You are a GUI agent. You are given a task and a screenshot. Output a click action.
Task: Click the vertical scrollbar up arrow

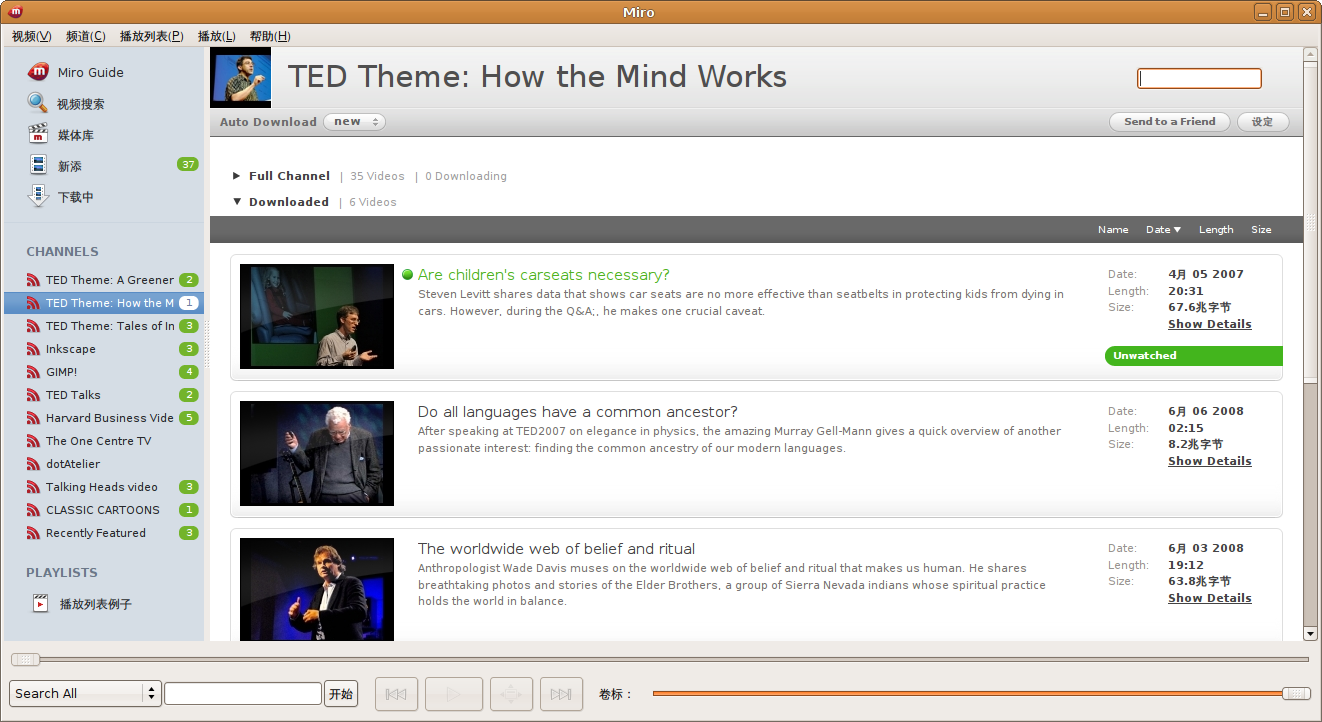[1310, 54]
